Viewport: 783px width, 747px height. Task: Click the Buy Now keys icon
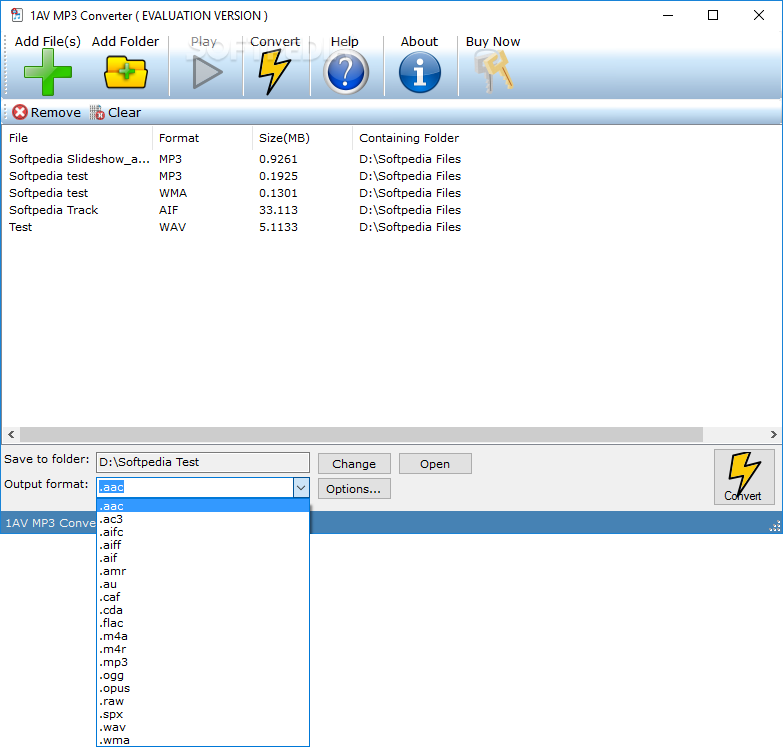[x=493, y=72]
